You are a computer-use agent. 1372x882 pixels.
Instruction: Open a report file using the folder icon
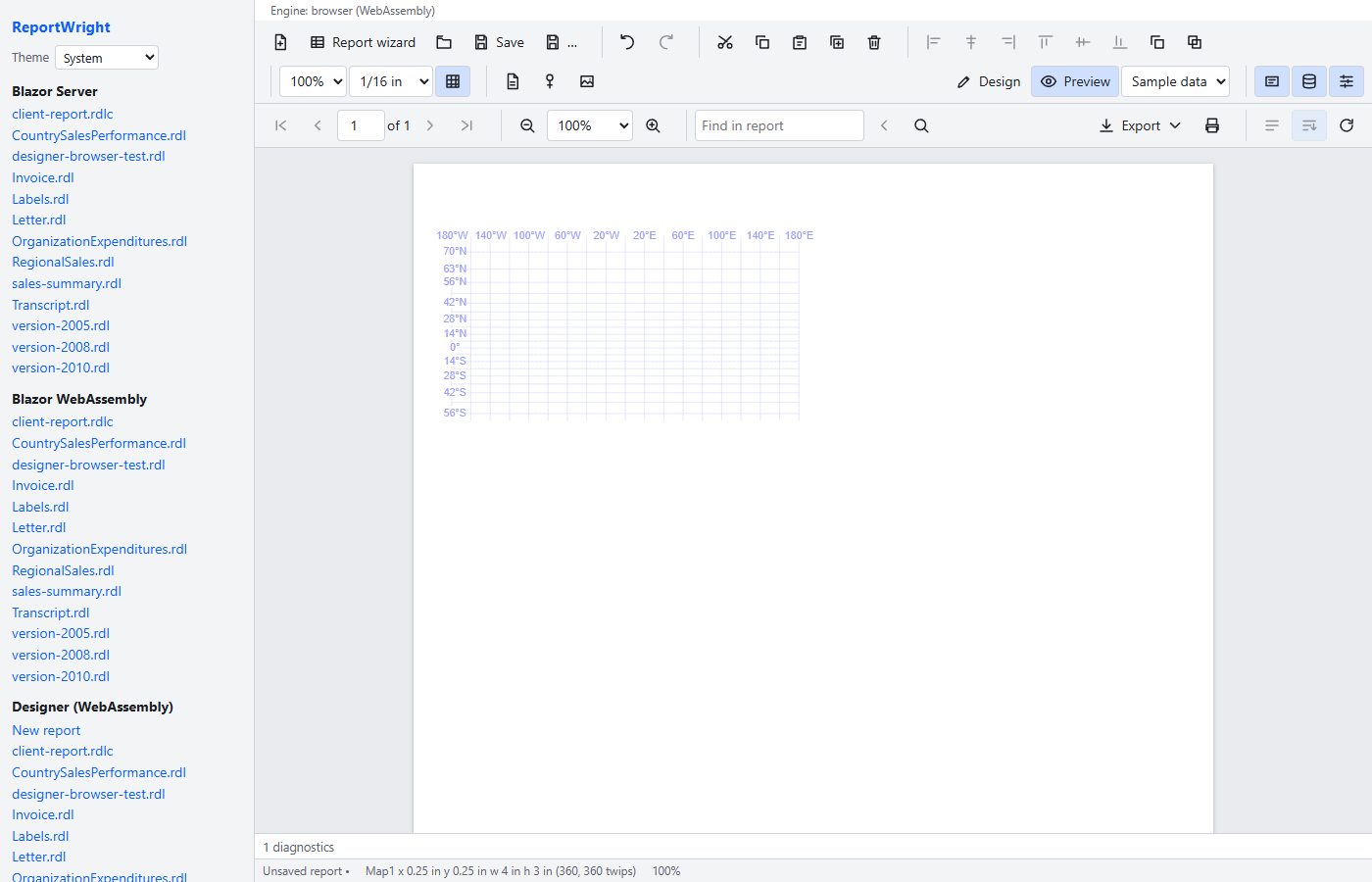pos(444,42)
